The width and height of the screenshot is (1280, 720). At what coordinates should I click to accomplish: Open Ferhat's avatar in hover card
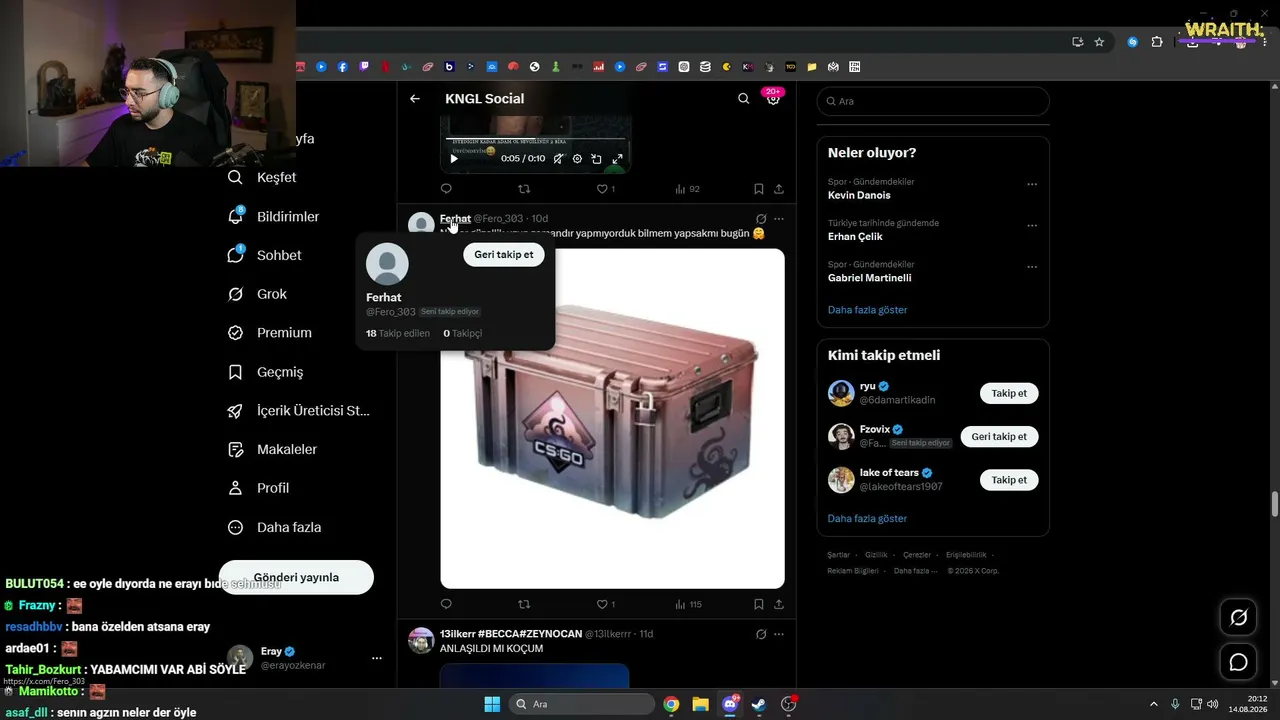(387, 264)
